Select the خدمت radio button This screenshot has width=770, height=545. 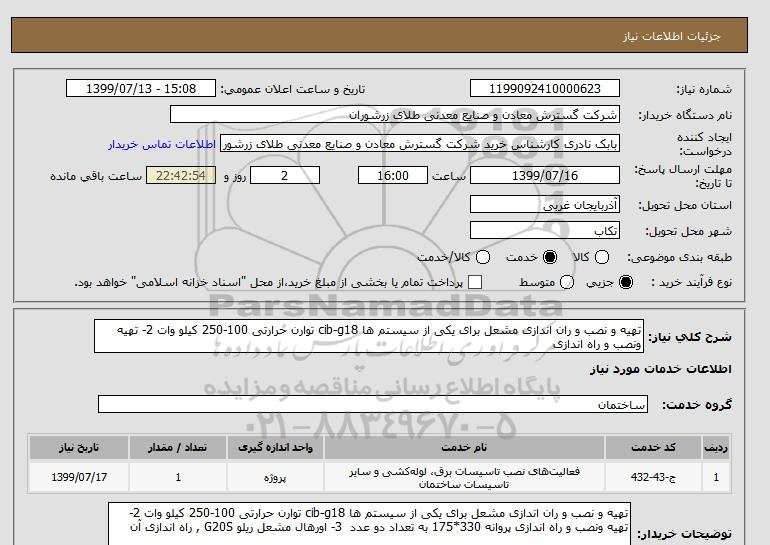[x=550, y=257]
